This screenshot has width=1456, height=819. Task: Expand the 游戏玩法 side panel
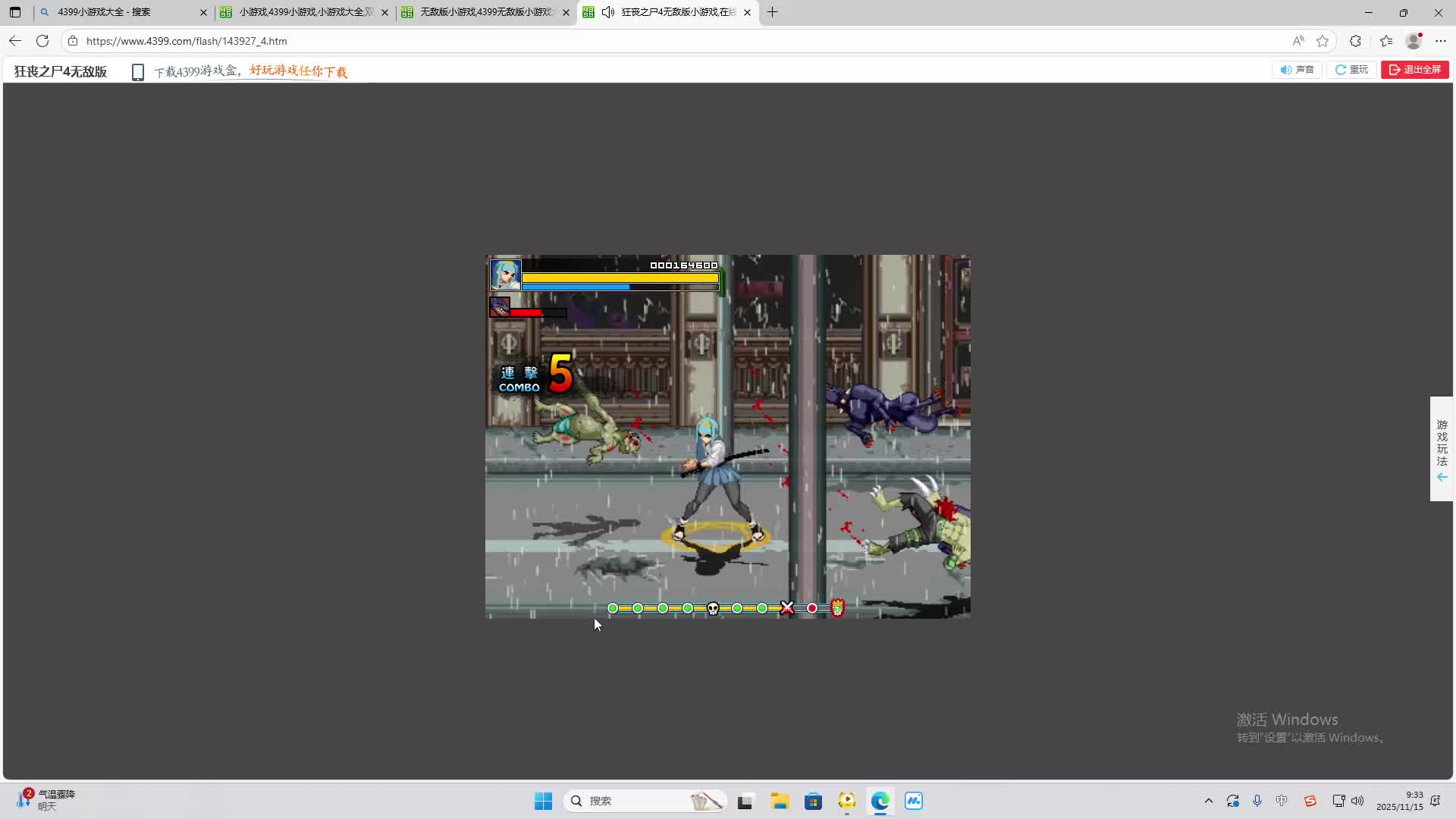1442,448
